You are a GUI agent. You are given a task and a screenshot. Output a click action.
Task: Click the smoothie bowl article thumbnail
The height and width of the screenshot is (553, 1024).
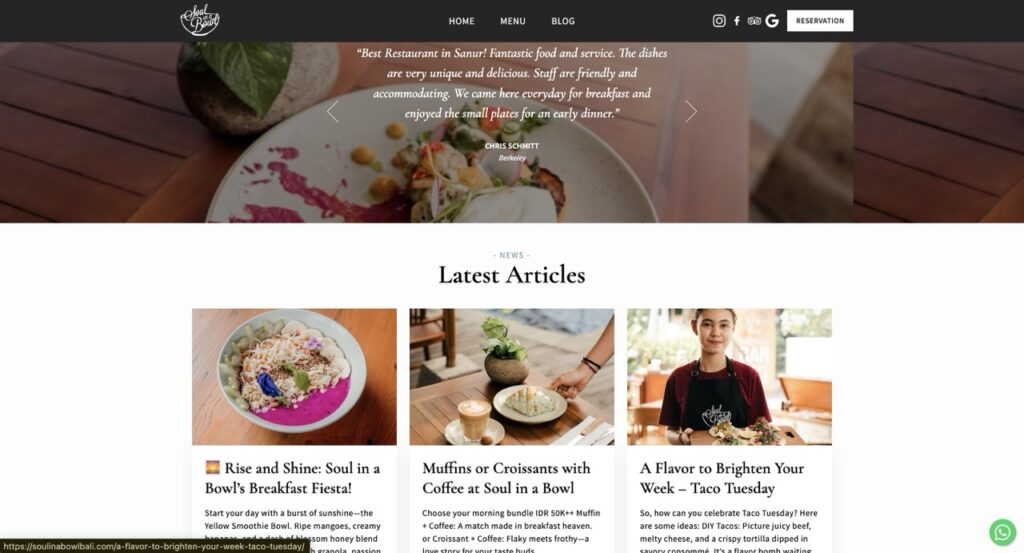pyautogui.click(x=294, y=377)
